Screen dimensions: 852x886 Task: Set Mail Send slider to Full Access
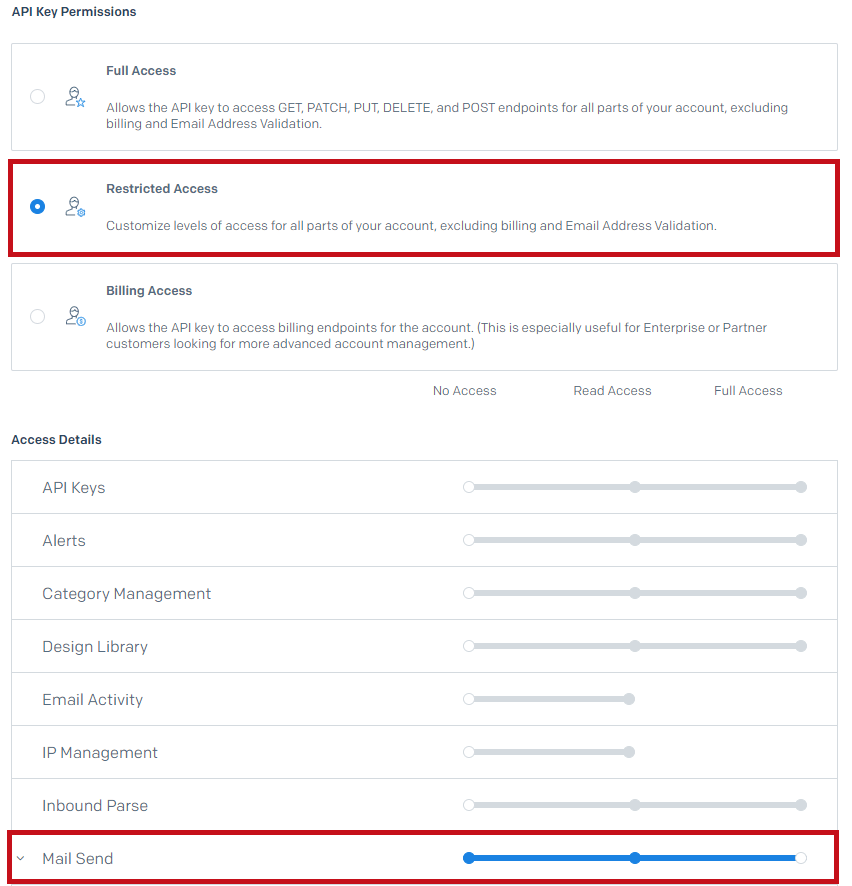801,858
